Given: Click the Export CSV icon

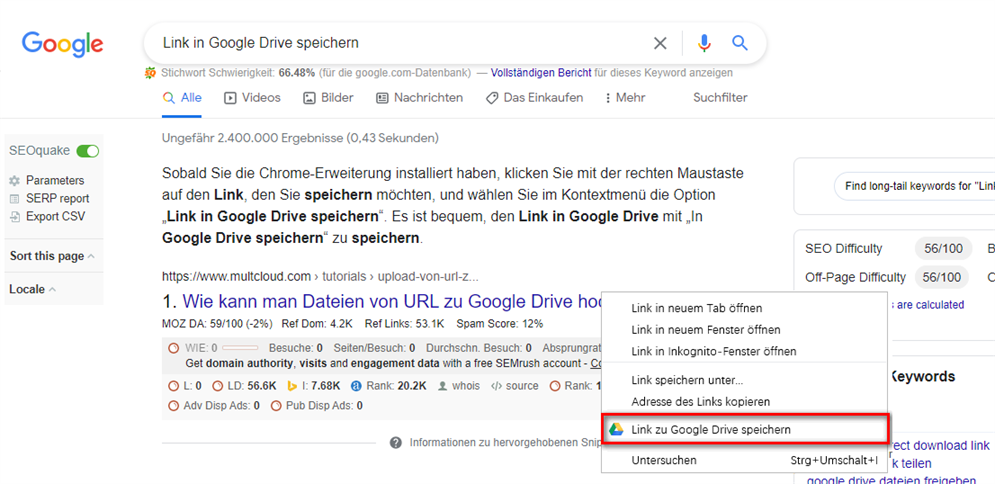Looking at the screenshot, I should 14,217.
